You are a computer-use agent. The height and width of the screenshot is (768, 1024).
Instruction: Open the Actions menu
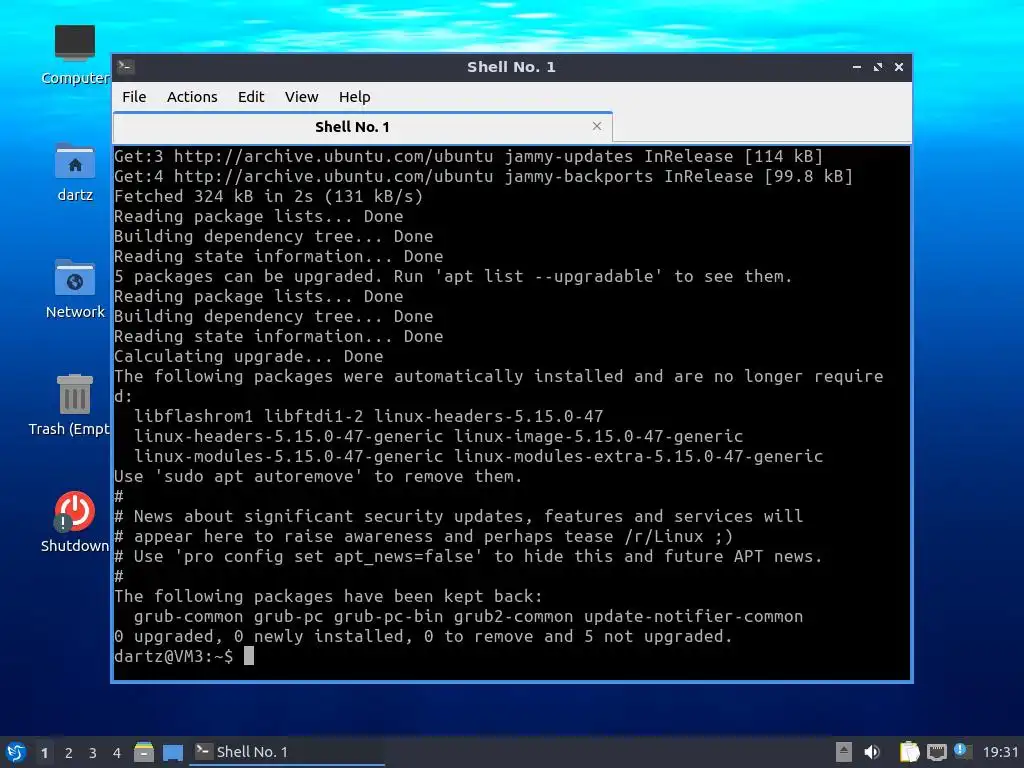pyautogui.click(x=192, y=97)
